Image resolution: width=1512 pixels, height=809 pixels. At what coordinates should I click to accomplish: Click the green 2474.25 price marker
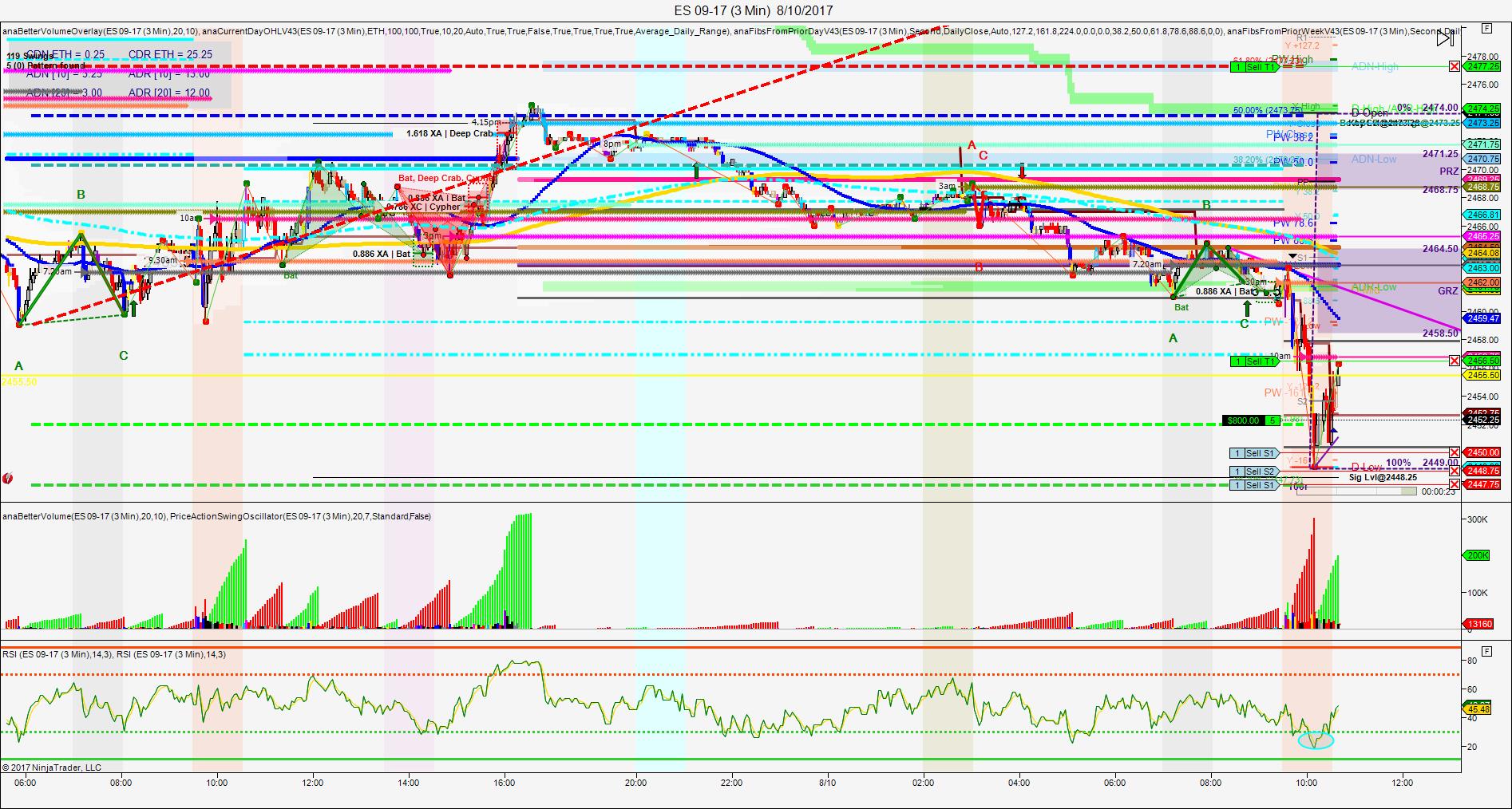pos(1483,109)
